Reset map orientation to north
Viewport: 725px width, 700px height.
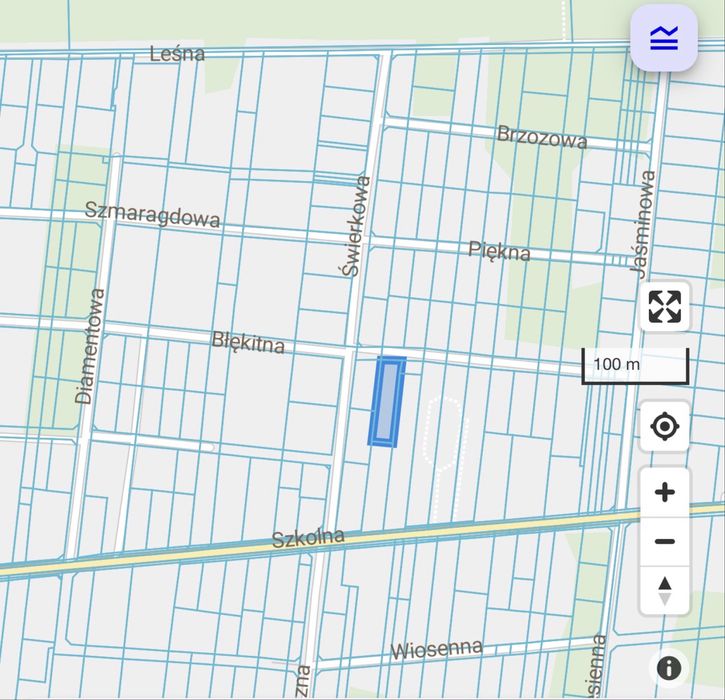point(665,590)
